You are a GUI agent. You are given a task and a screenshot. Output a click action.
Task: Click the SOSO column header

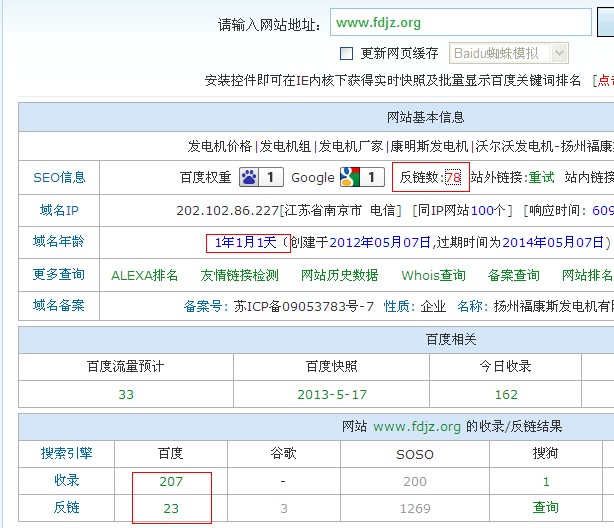click(415, 454)
